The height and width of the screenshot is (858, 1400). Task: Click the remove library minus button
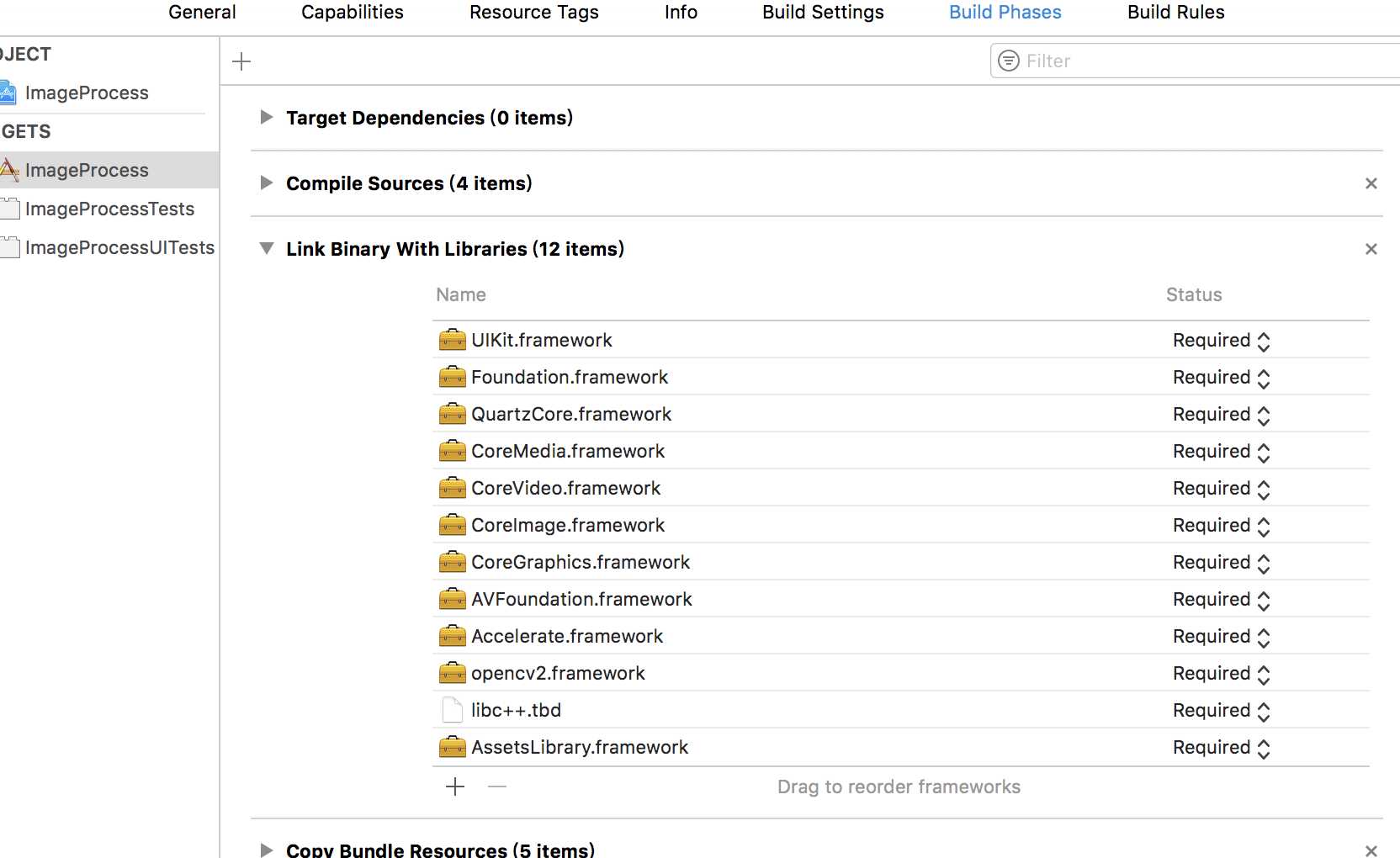[497, 786]
